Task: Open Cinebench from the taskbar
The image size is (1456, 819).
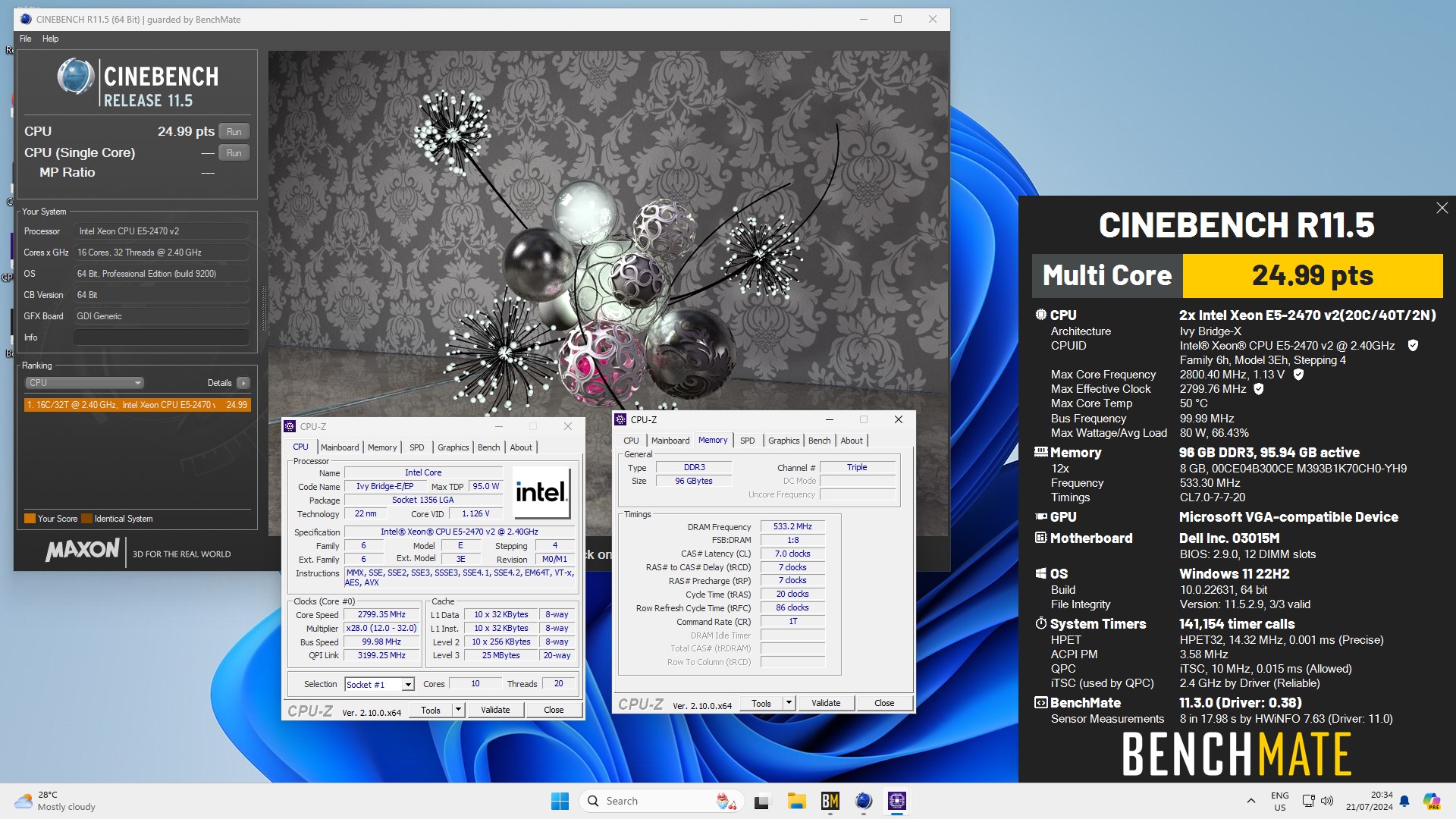Action: [x=864, y=802]
